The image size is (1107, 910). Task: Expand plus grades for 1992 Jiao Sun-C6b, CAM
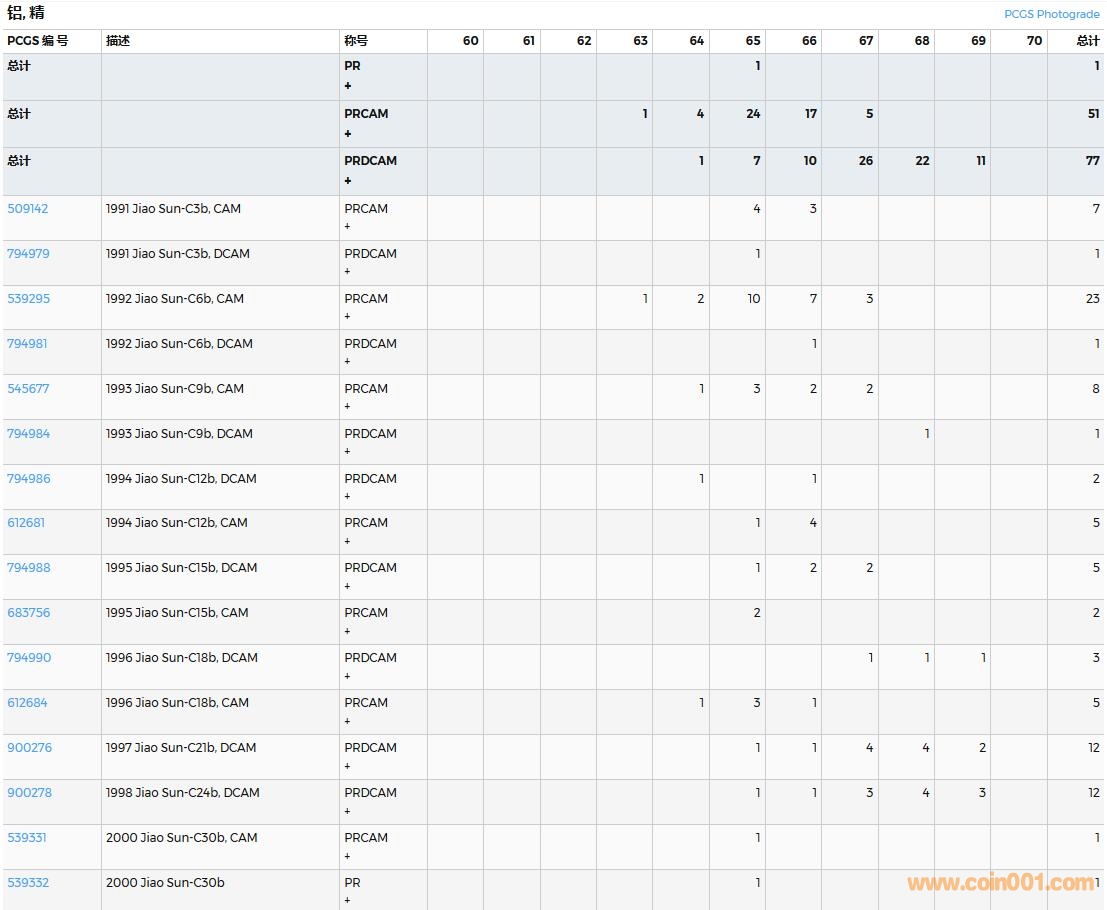click(348, 316)
